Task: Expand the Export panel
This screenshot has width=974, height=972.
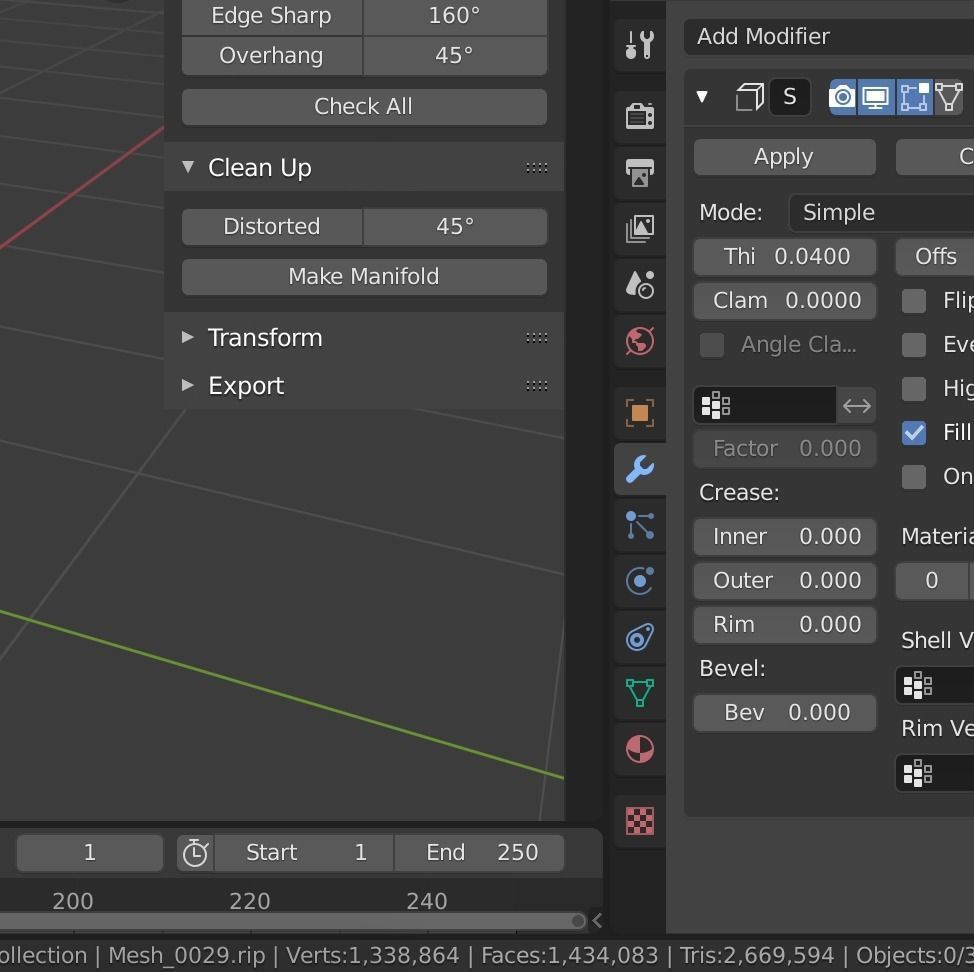Action: (x=188, y=385)
